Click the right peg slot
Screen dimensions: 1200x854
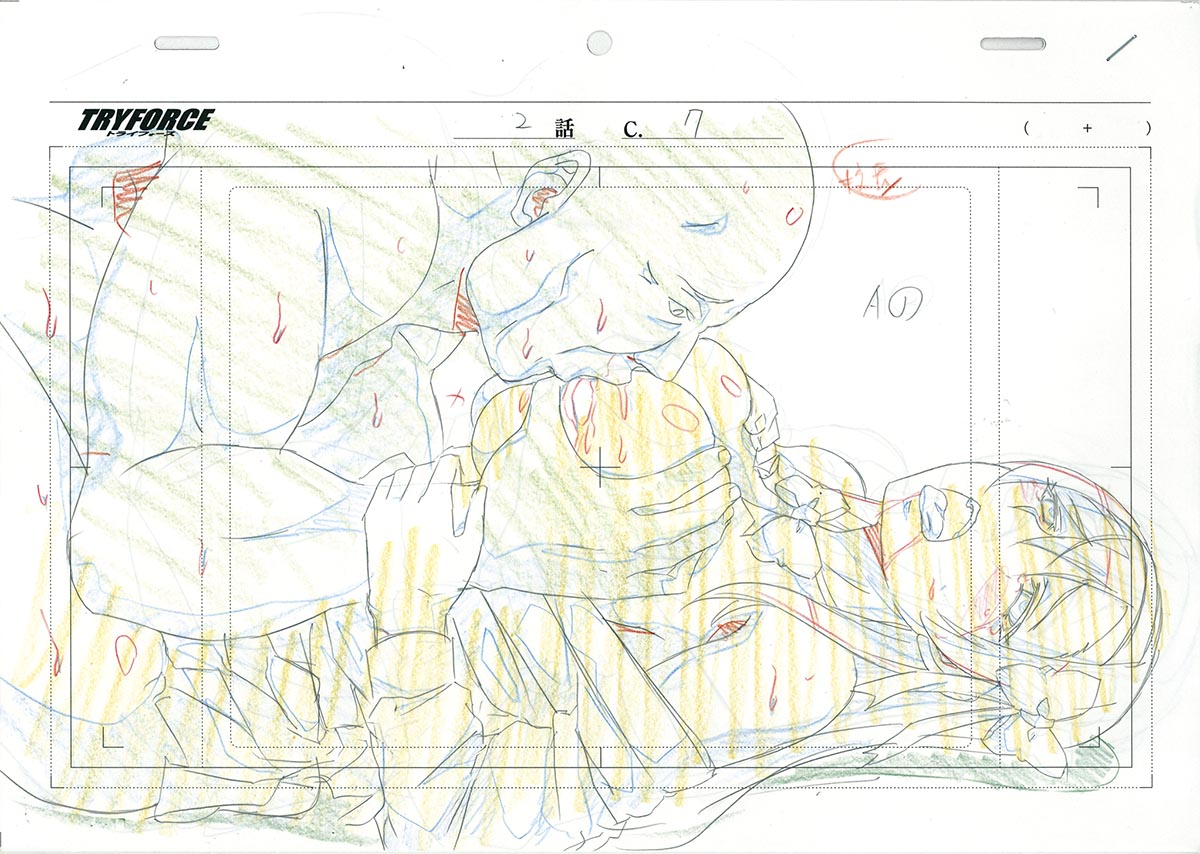pyautogui.click(x=1012, y=43)
